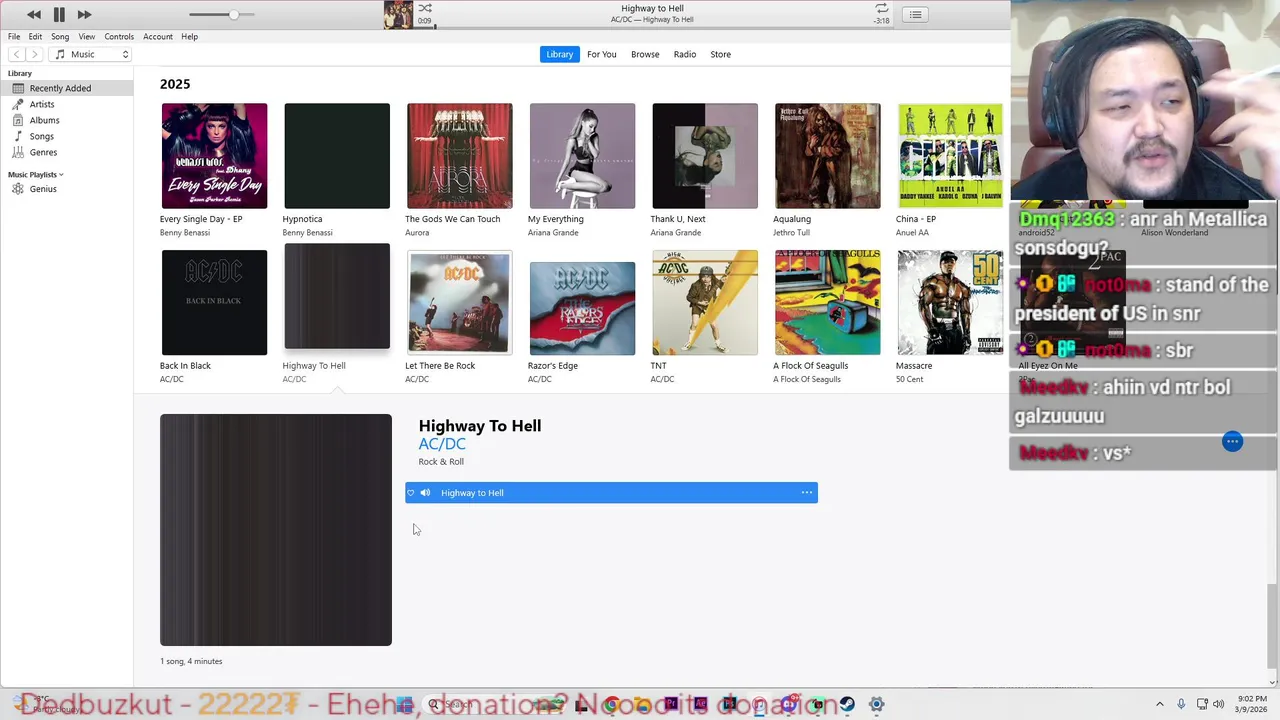Go back with the navigation arrow
The image size is (1280, 720).
(16, 54)
